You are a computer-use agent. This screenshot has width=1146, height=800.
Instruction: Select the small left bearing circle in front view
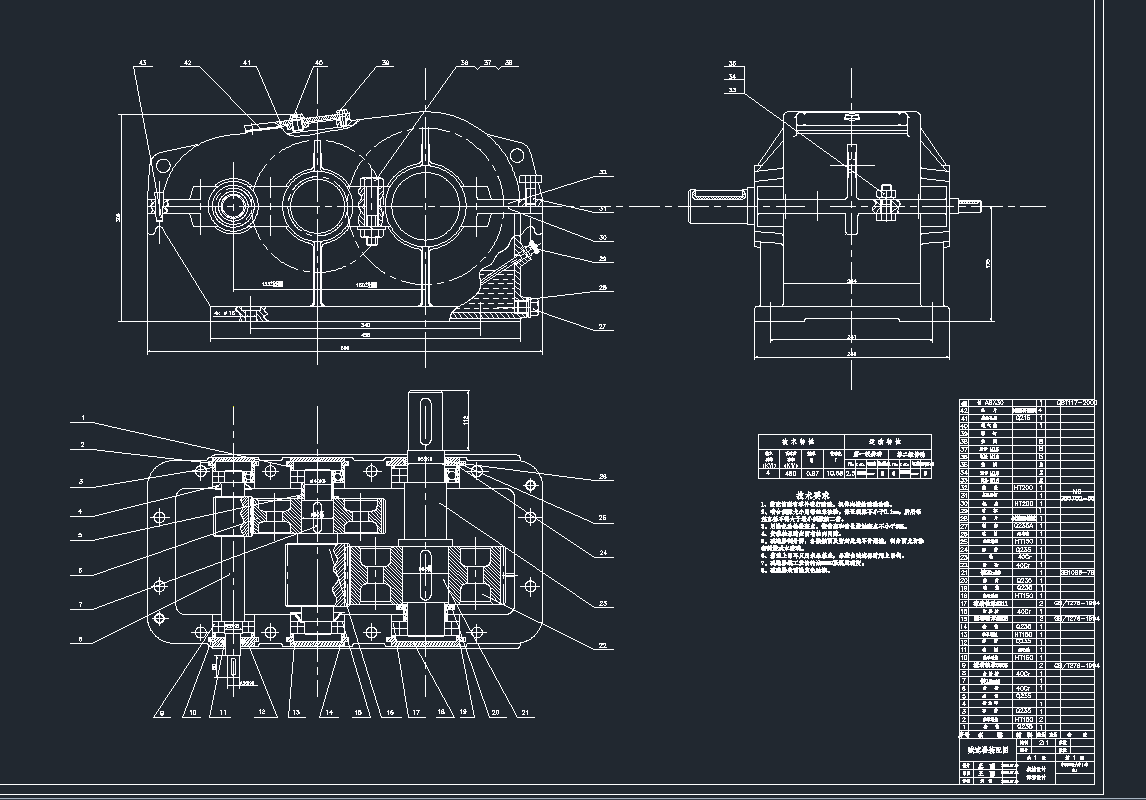pyautogui.click(x=234, y=207)
